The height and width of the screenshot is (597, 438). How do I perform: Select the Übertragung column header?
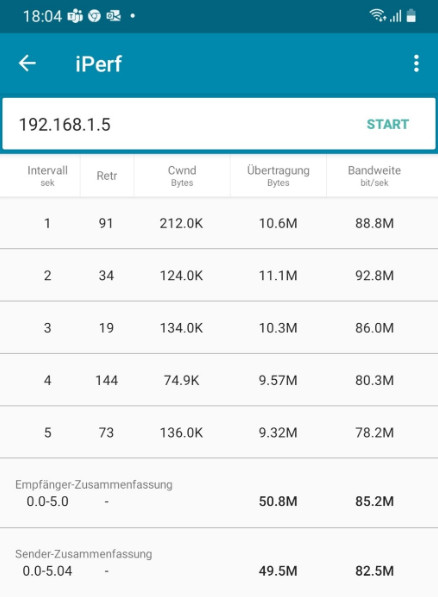pos(278,176)
